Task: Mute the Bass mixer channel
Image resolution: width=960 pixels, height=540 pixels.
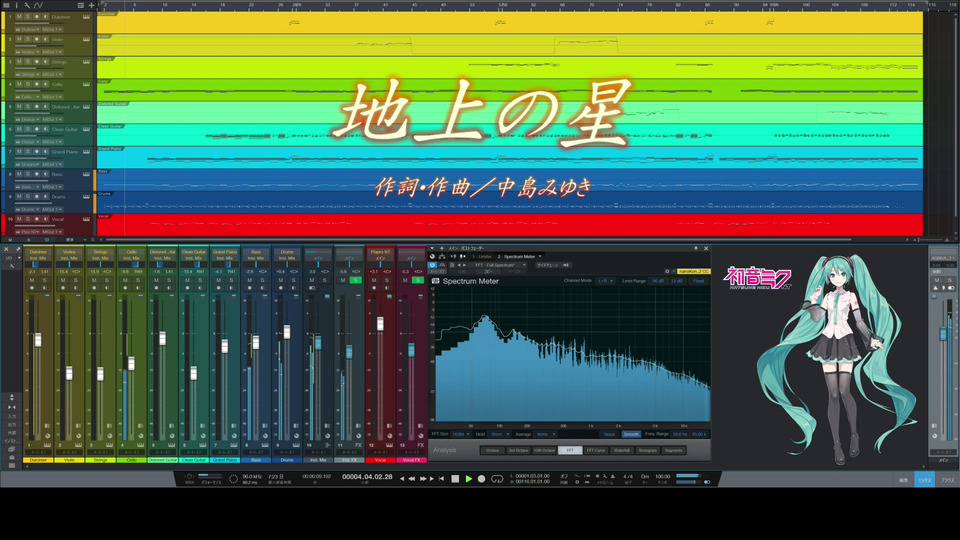Action: pyautogui.click(x=249, y=280)
